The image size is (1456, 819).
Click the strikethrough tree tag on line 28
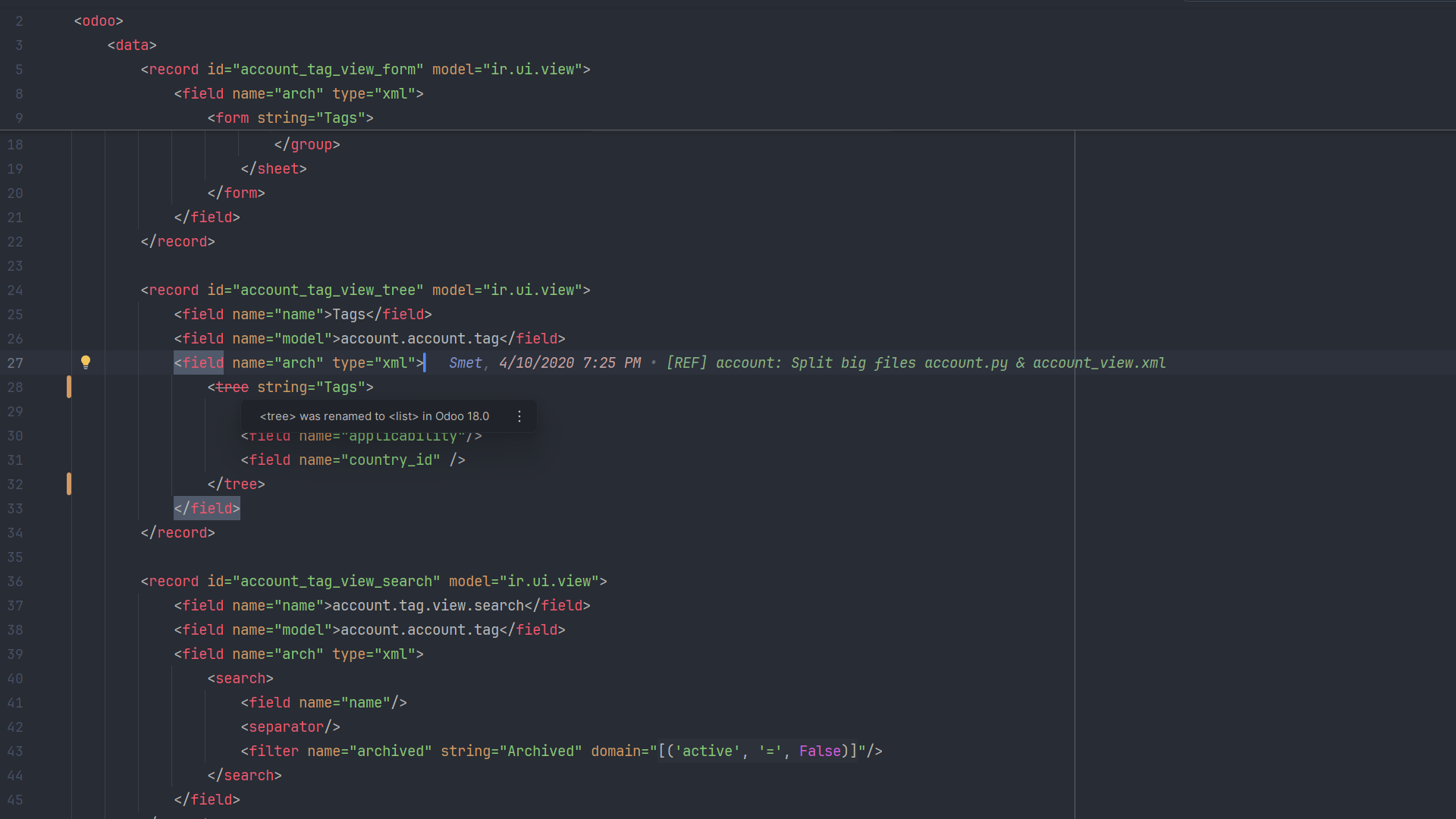click(x=232, y=388)
